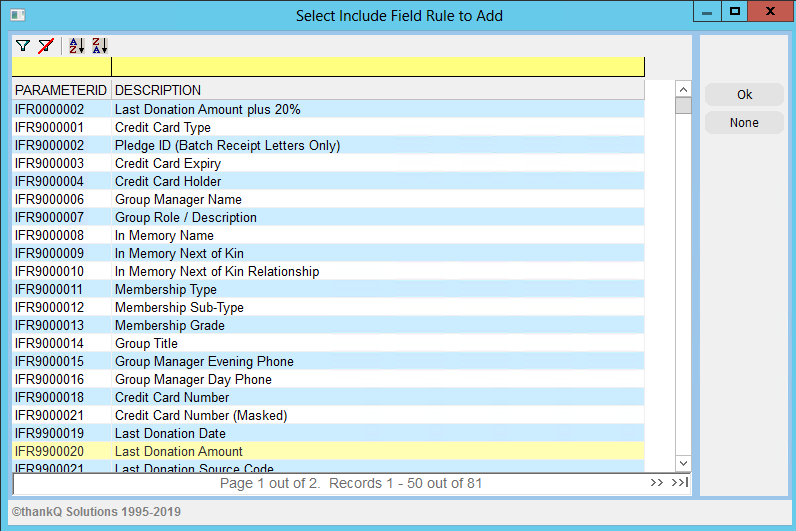Clear the filter with the crossed funnel icon

click(x=46, y=46)
